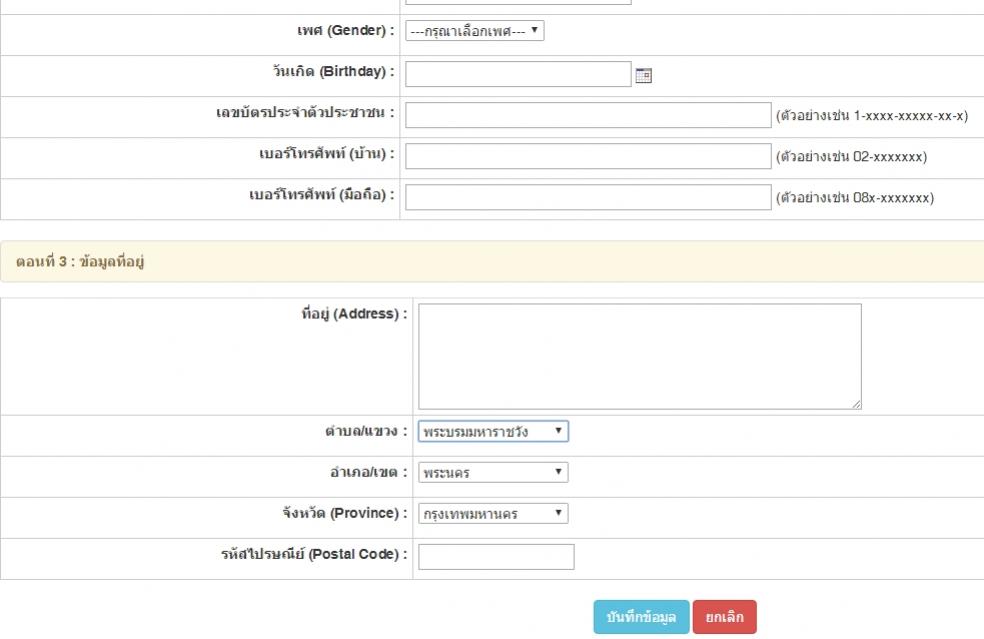The height and width of the screenshot is (639, 984).
Task: Focus the mobile phone (มือถือ) input
Action: pyautogui.click(x=588, y=198)
